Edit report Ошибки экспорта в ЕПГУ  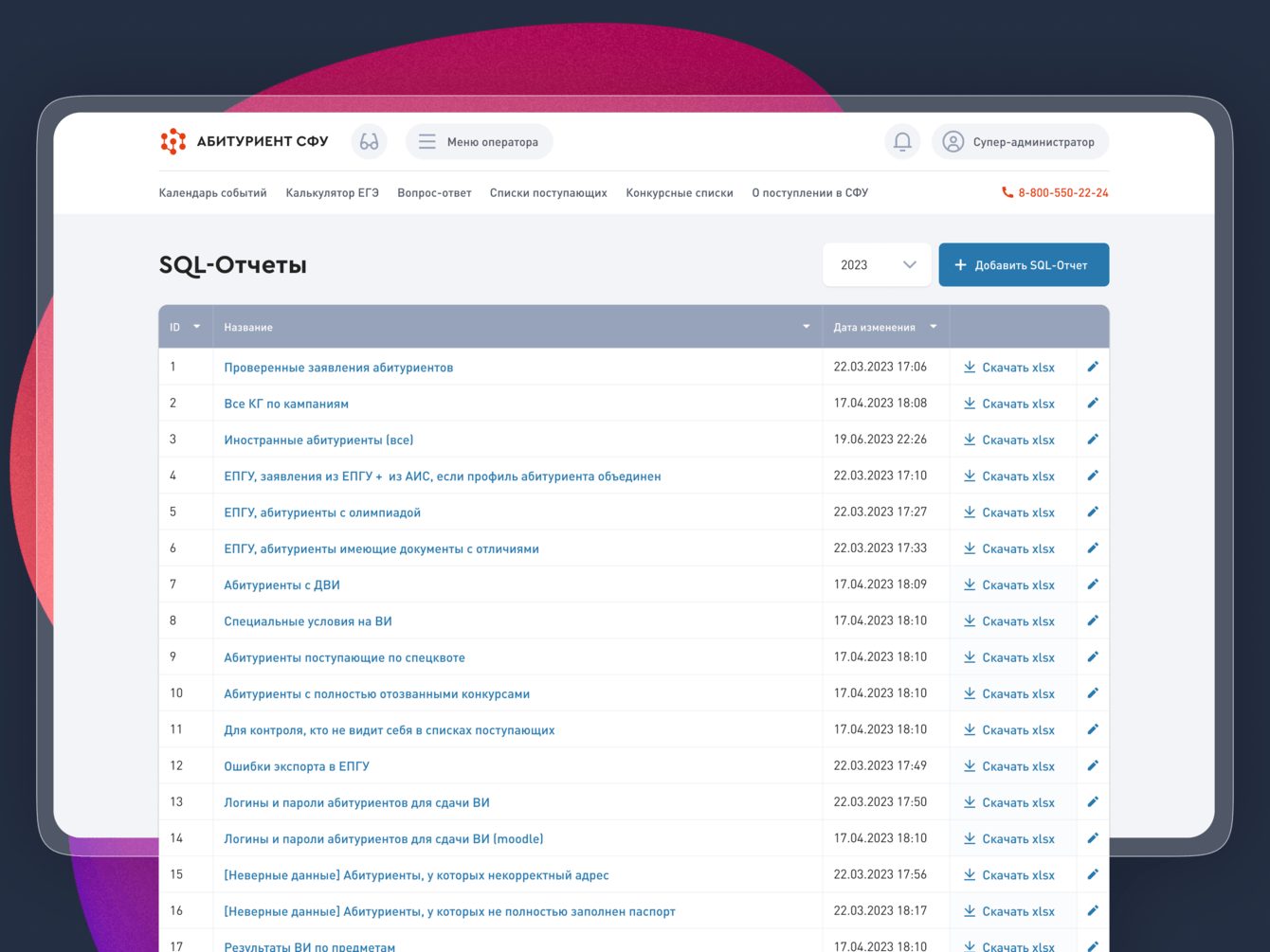(x=1093, y=766)
